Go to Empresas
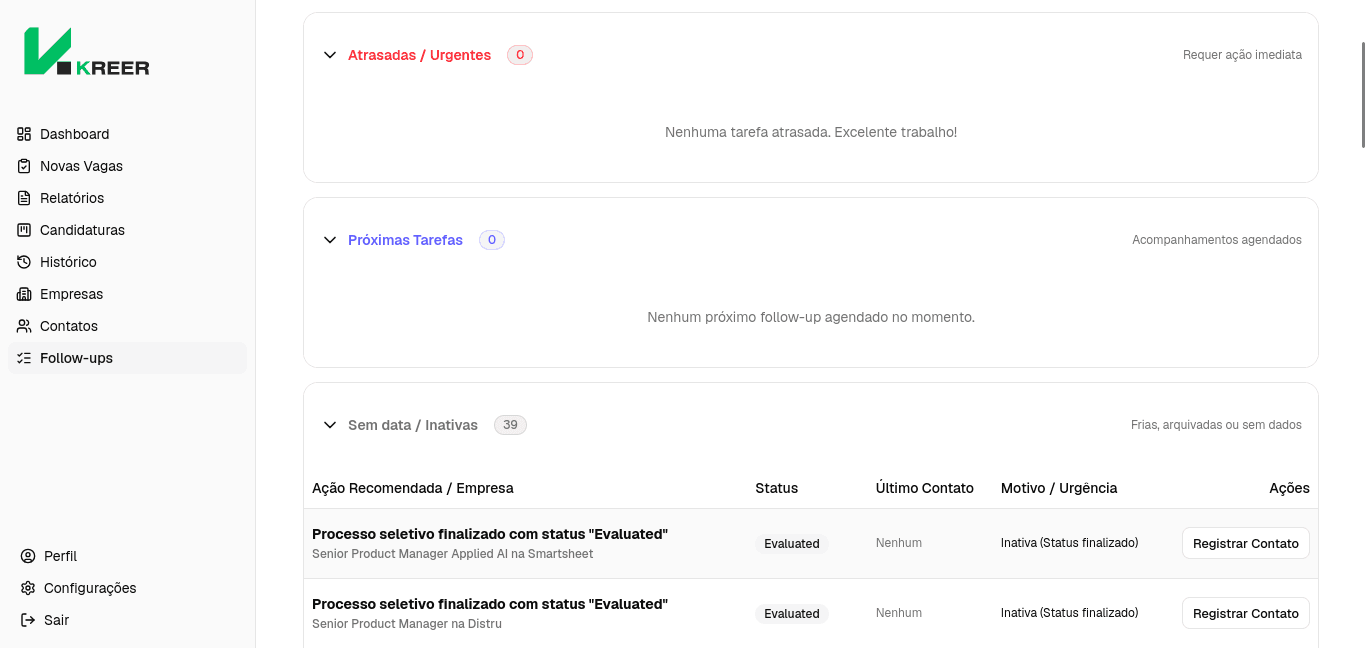The width and height of the screenshot is (1366, 648). pyautogui.click(x=127, y=294)
